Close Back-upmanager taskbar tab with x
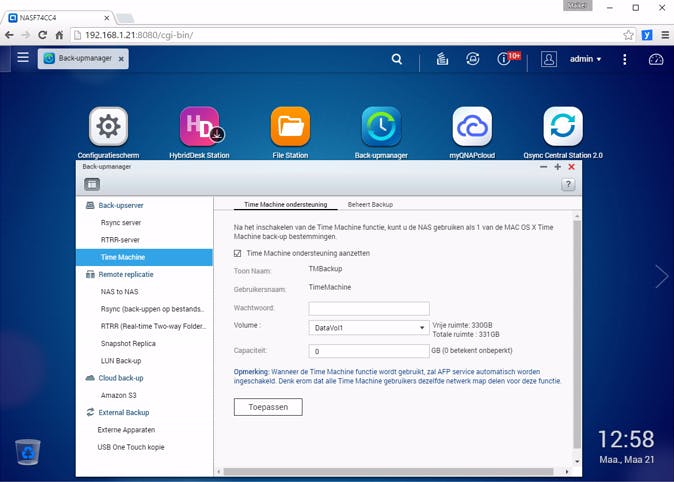Screen dimensions: 674x482 pyautogui.click(x=121, y=59)
